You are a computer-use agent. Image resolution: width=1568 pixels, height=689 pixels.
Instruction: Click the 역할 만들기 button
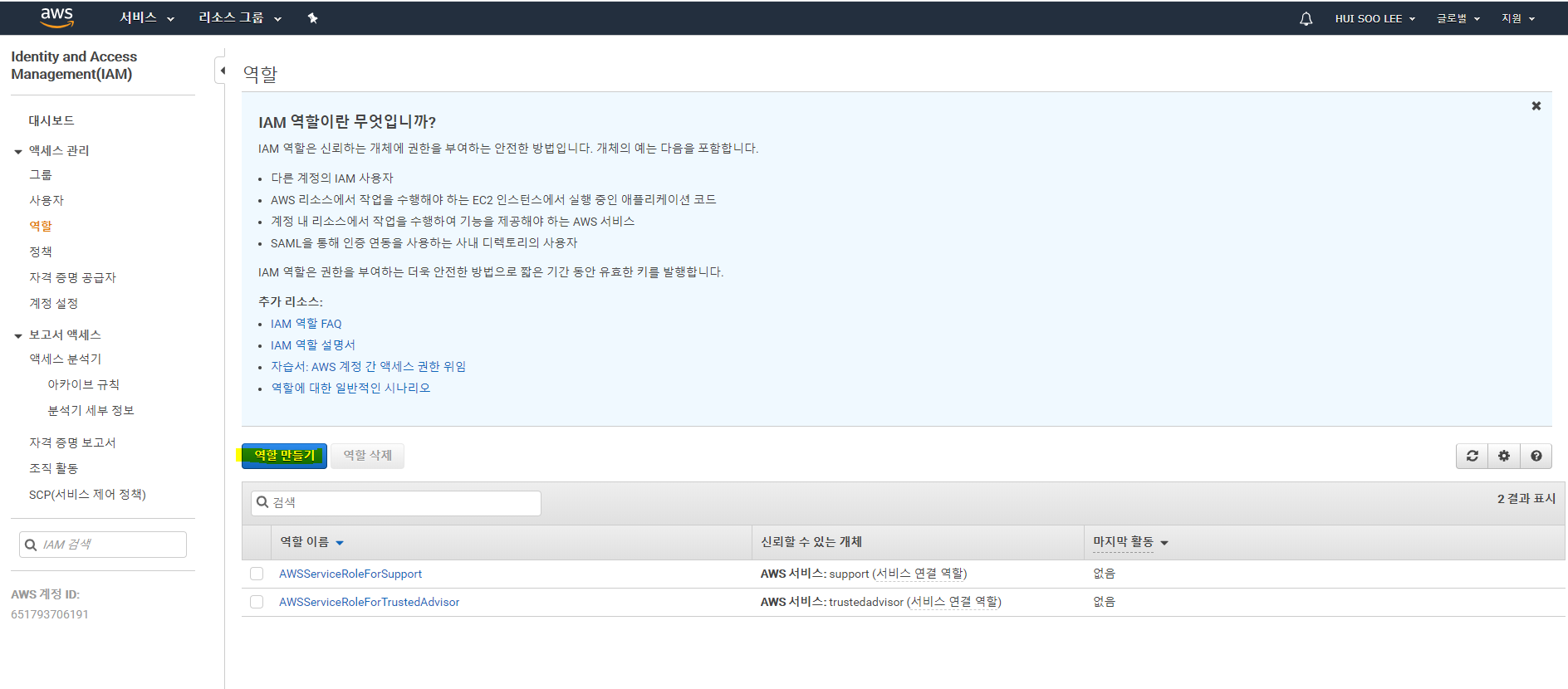click(284, 456)
